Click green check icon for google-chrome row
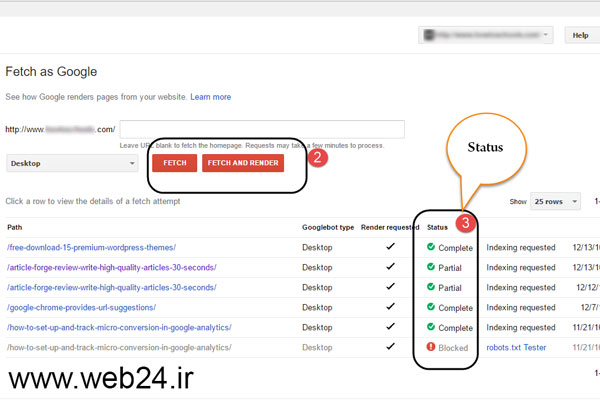This screenshot has width=600, height=400. click(431, 307)
